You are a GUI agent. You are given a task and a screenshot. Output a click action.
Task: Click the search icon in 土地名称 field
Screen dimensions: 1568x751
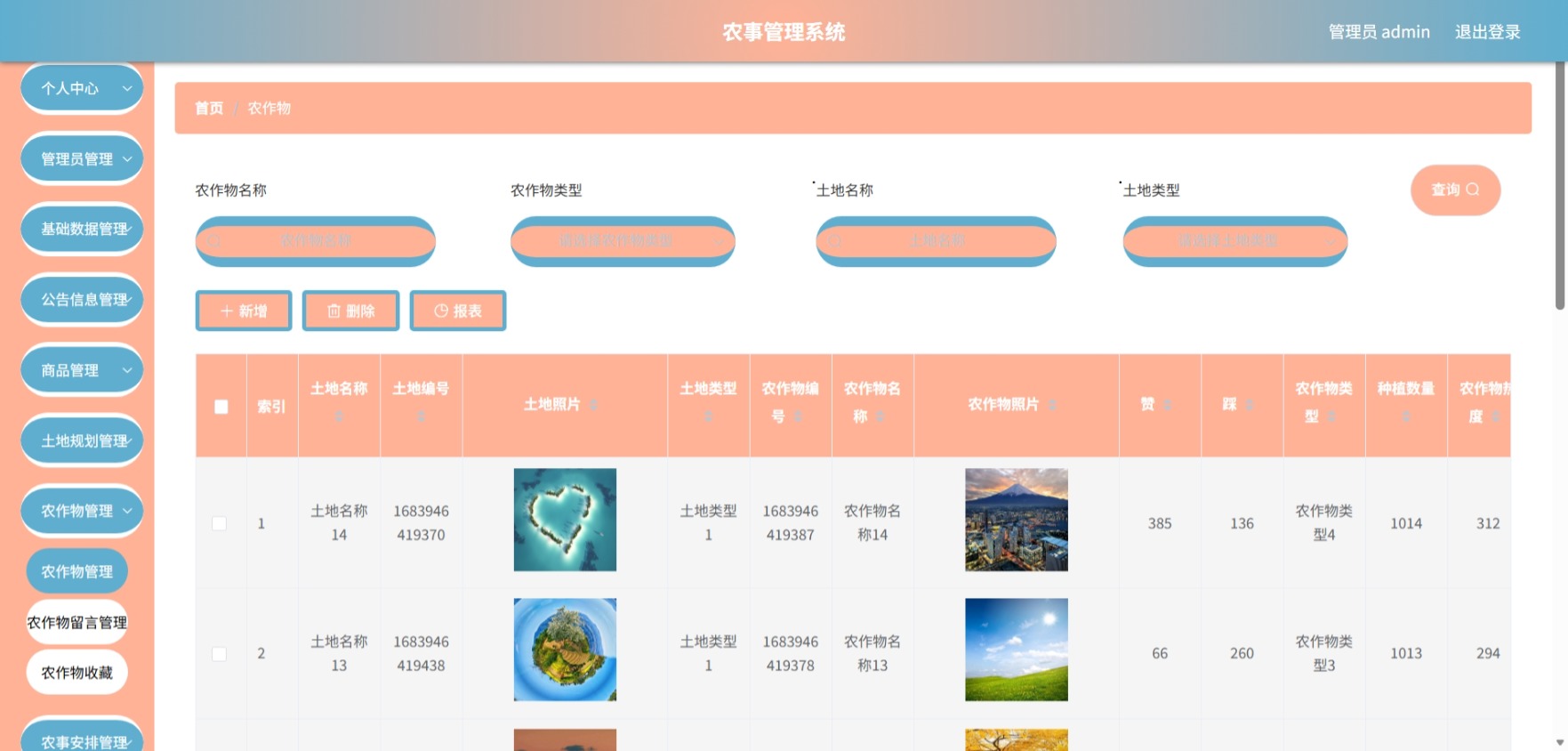tap(834, 241)
